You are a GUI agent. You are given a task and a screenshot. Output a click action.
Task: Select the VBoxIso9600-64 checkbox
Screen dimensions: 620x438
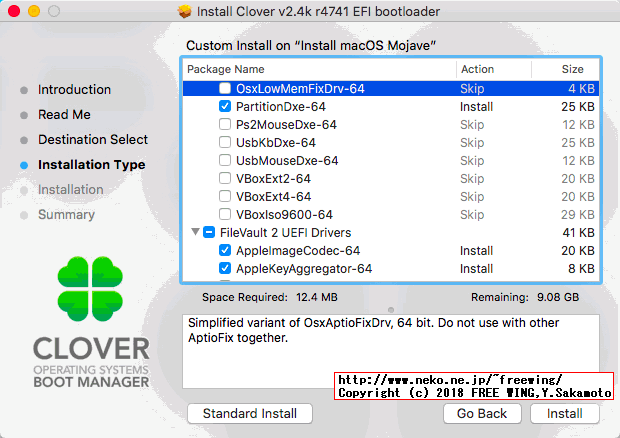[225, 214]
